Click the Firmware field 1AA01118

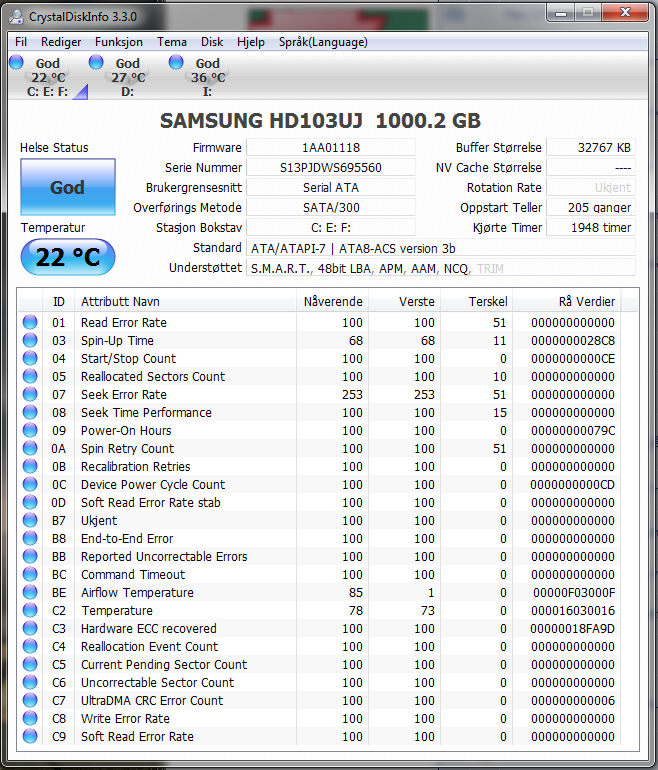[x=330, y=147]
